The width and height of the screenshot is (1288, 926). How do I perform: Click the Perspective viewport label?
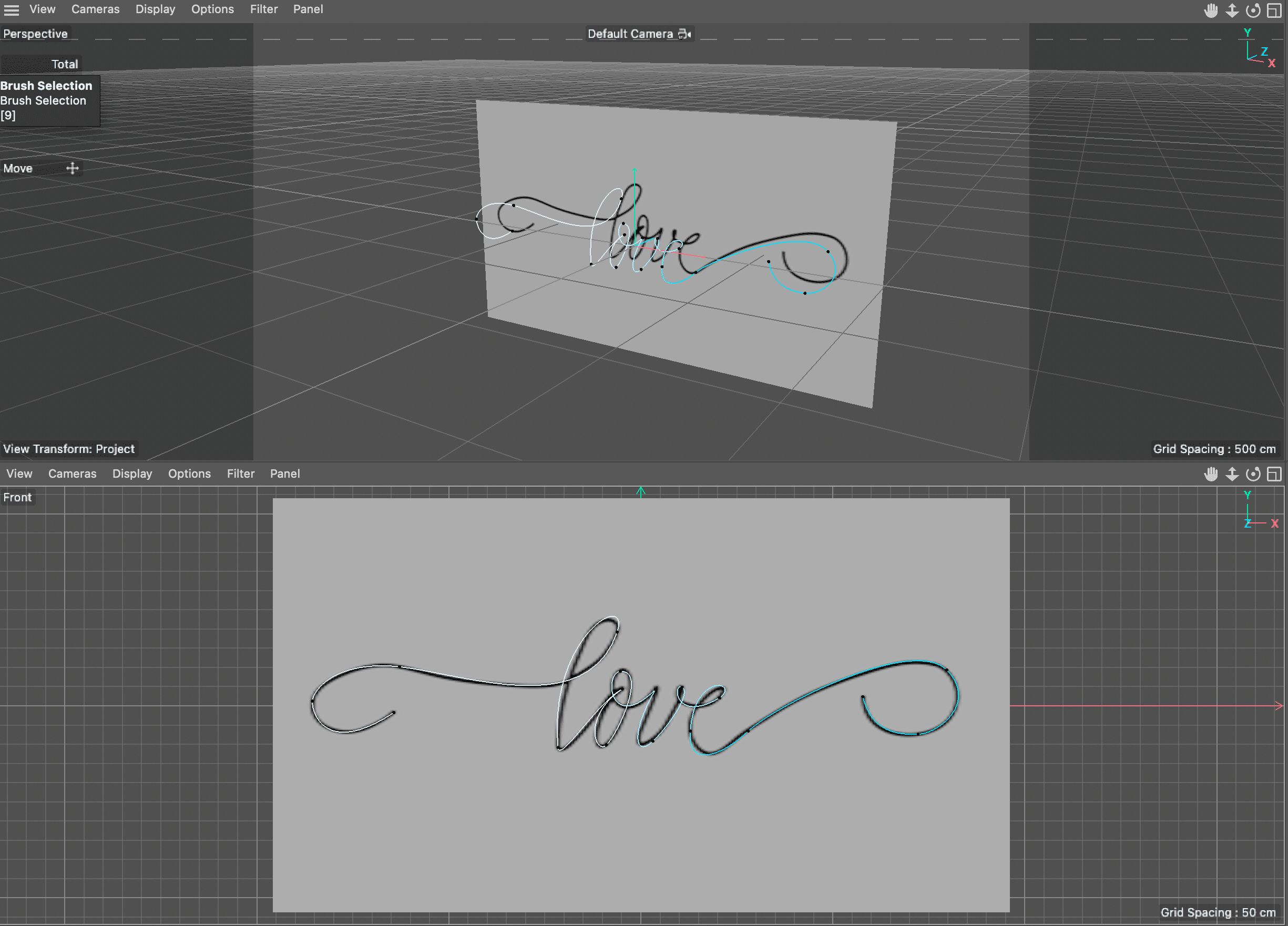[35, 34]
